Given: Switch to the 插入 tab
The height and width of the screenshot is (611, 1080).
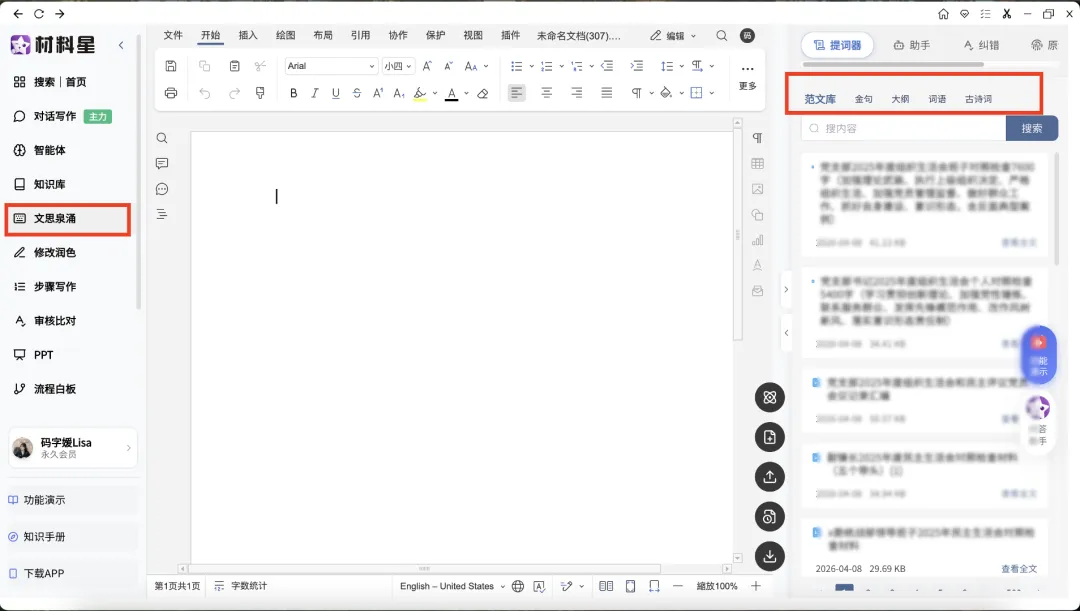Looking at the screenshot, I should coord(248,35).
